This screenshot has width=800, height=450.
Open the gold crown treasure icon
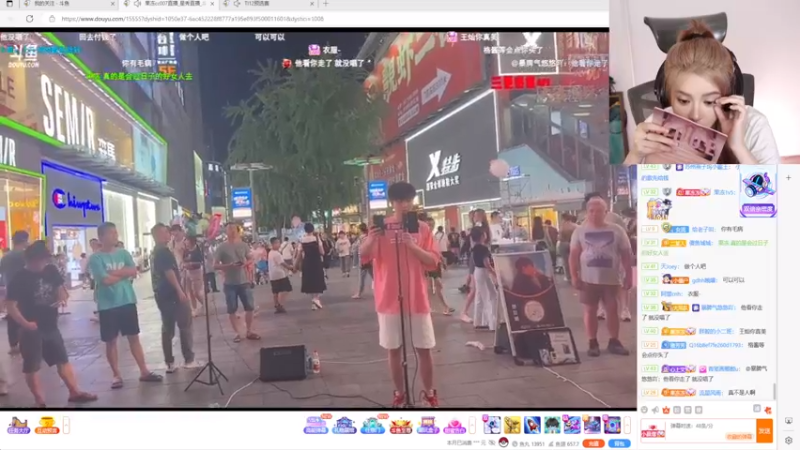[x=401, y=424]
